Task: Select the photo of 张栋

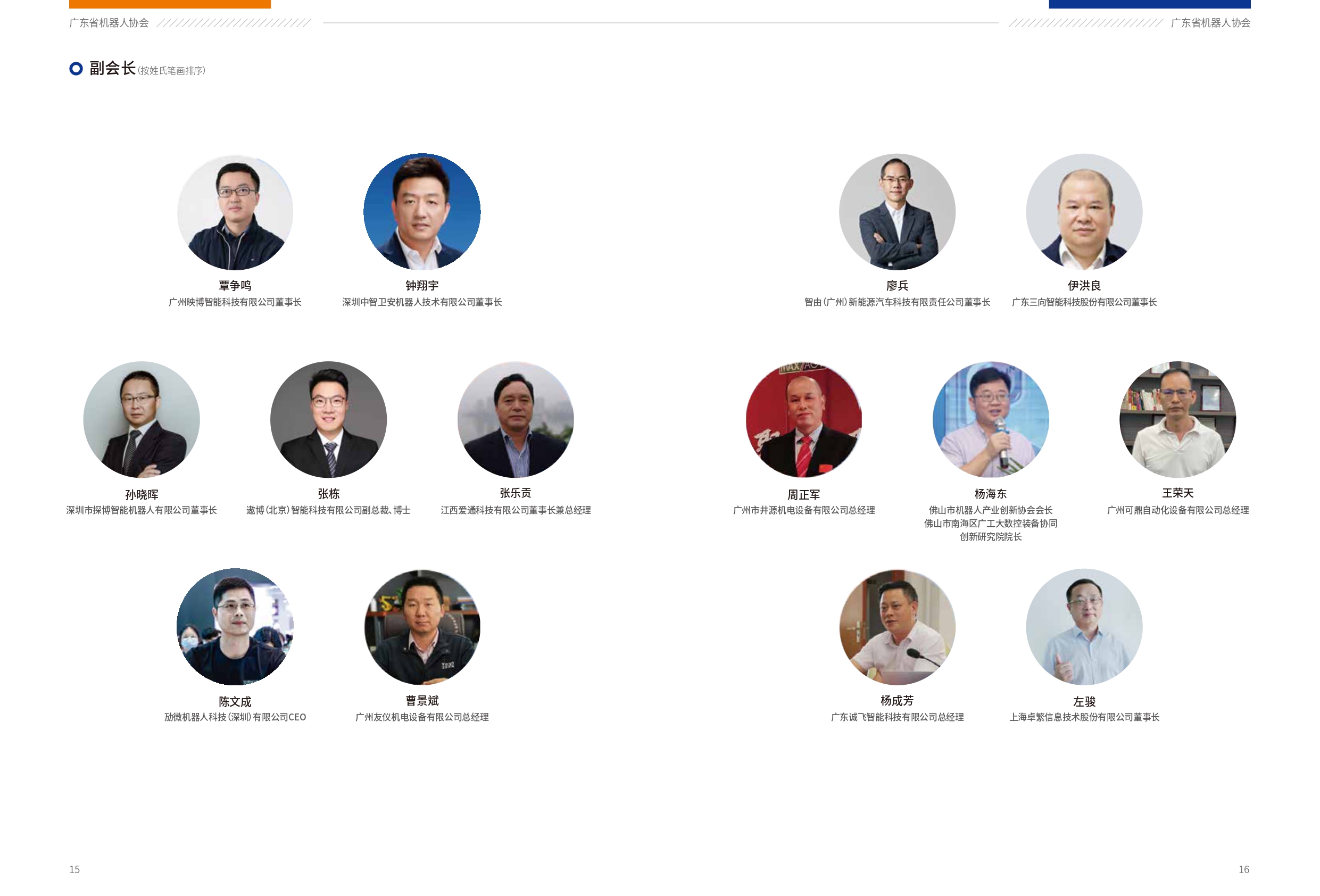Action: coord(328,420)
